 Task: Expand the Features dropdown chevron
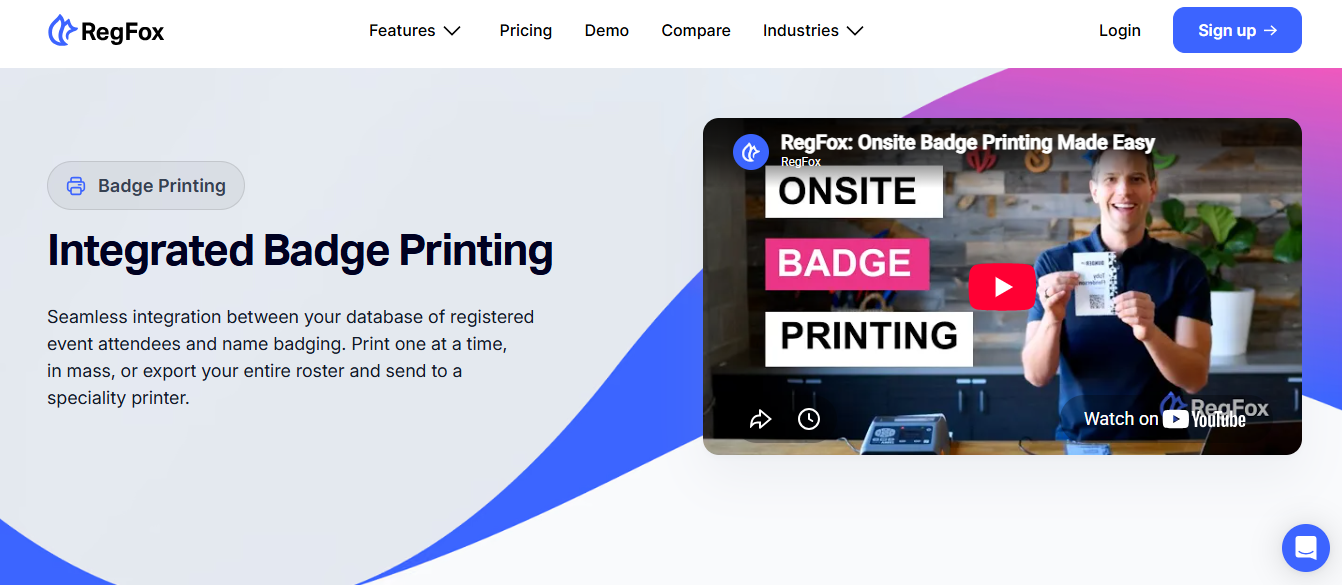(x=452, y=31)
